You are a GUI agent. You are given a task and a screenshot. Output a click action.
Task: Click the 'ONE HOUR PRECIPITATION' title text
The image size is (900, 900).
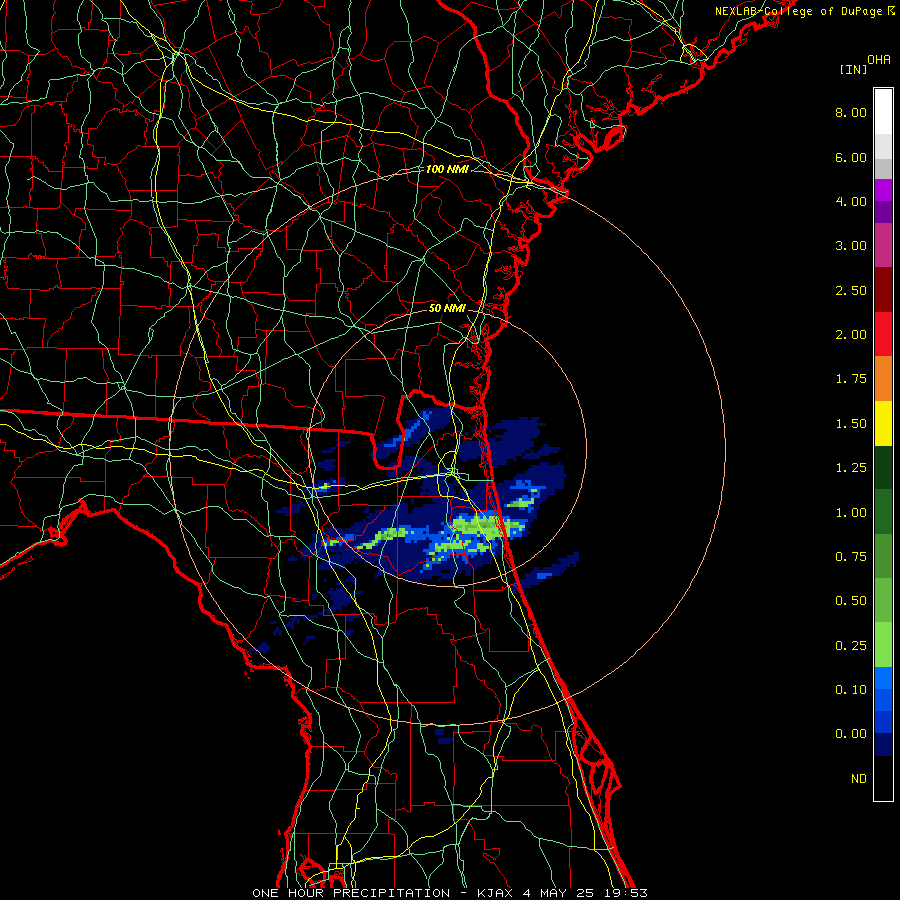pos(351,893)
